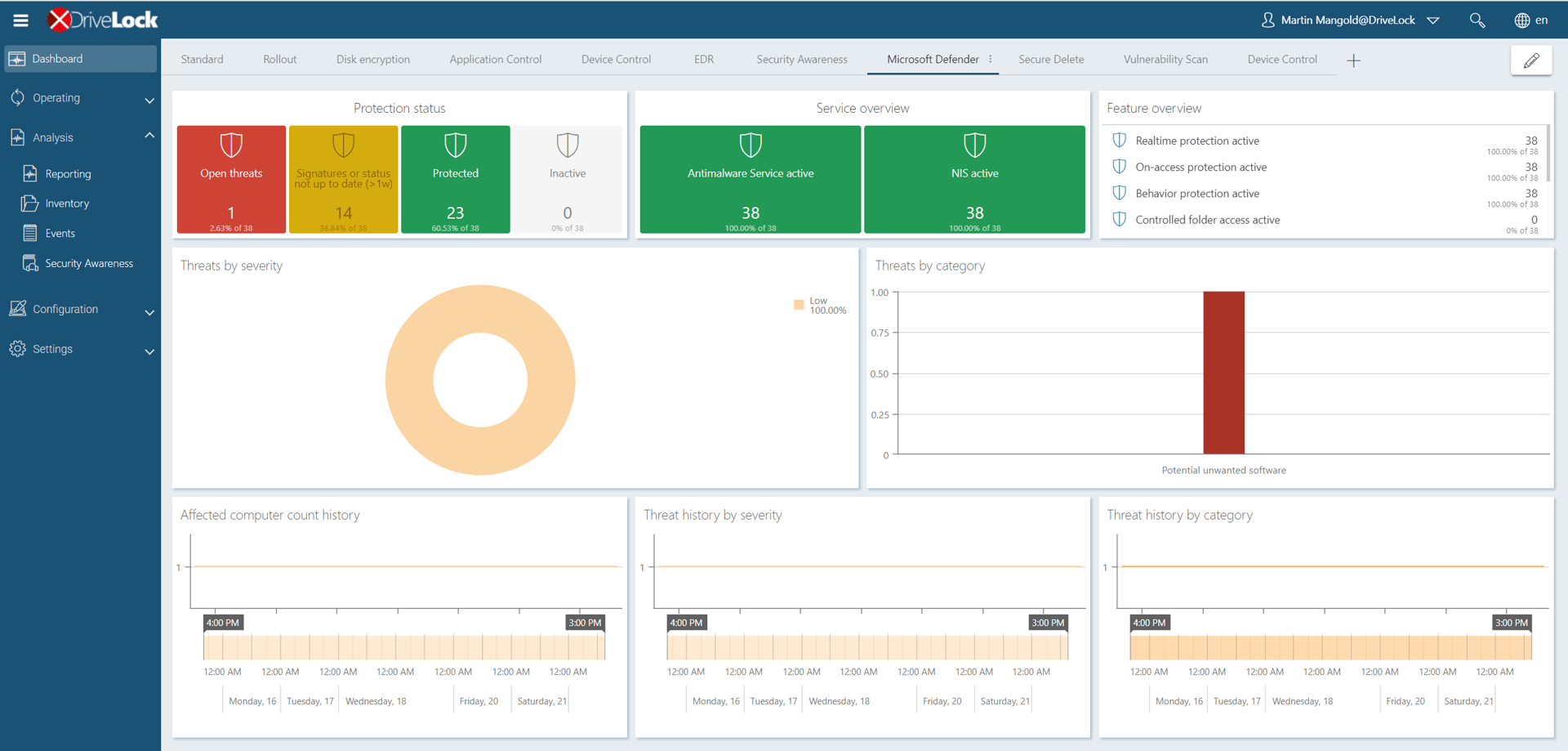Expand the Configuration menu chevron
Screen dimensions: 1568x751
149,312
